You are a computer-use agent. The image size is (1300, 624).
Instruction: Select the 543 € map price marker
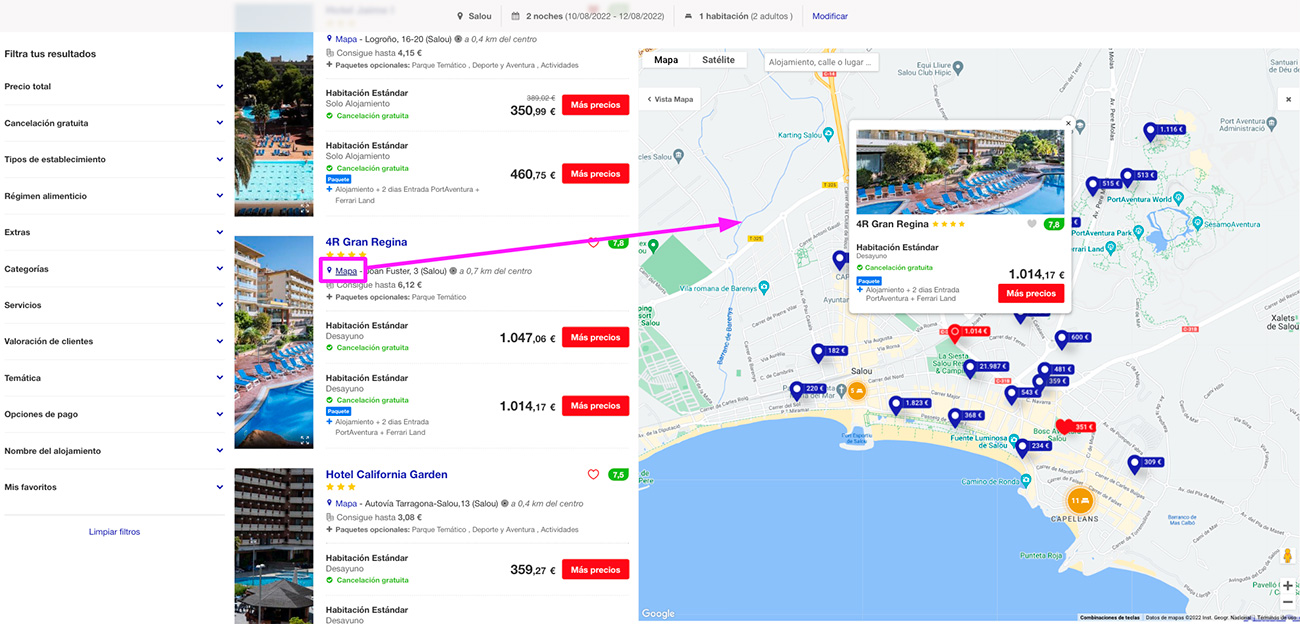coord(1023,393)
